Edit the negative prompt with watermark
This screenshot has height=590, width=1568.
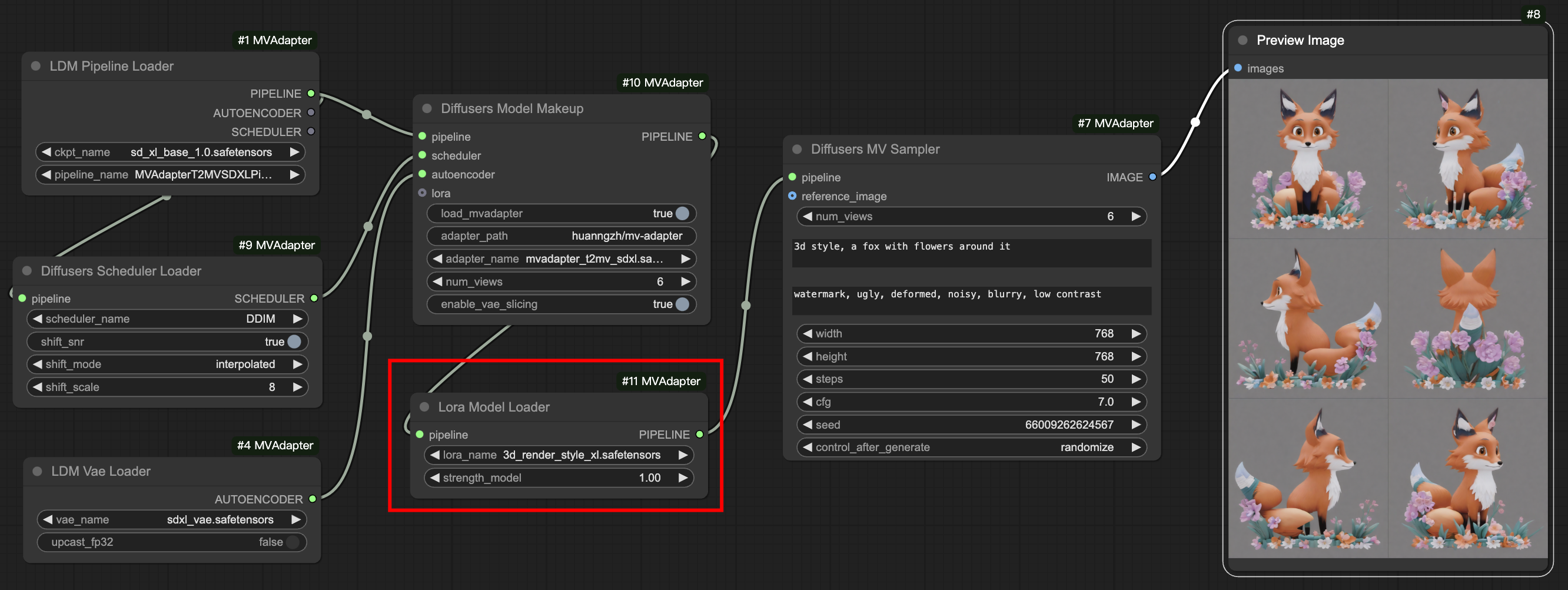972,300
